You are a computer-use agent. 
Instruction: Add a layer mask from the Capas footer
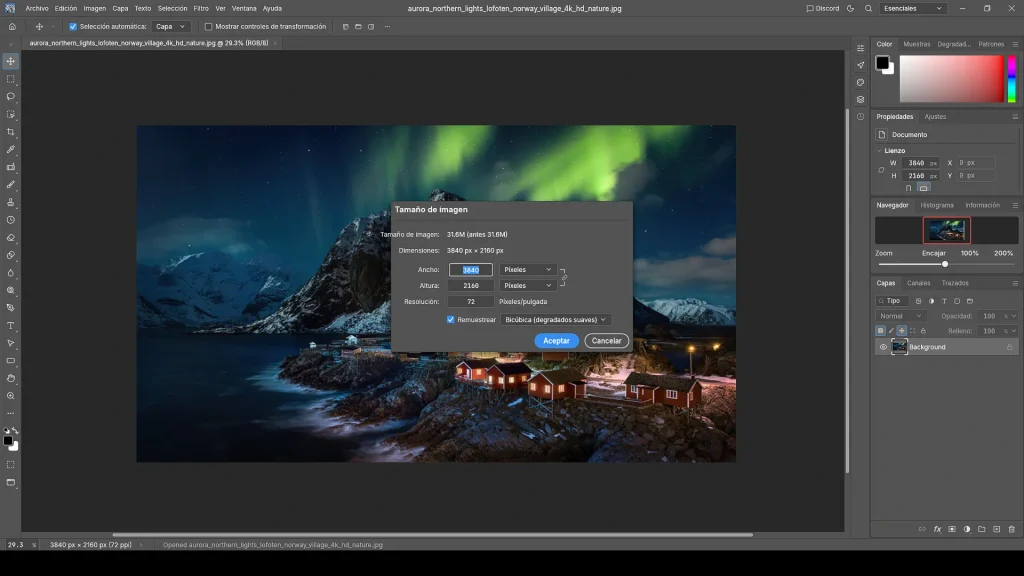coord(952,530)
